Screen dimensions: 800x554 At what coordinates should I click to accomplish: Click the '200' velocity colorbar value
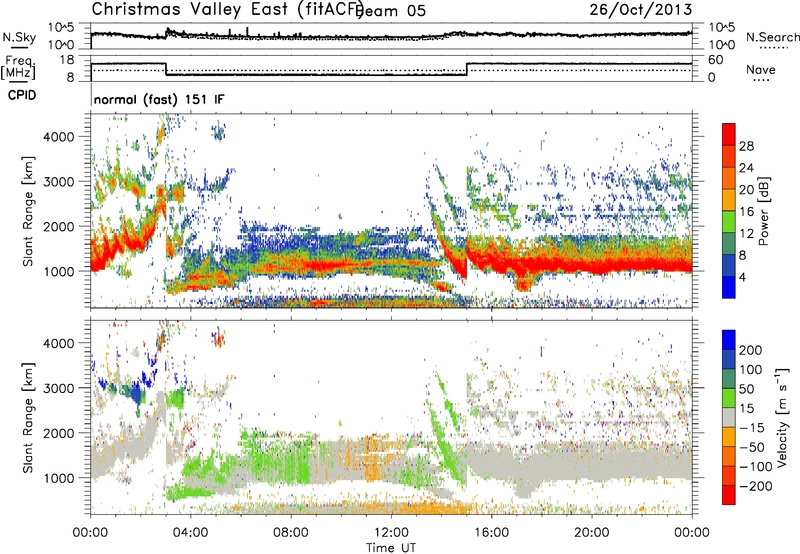pyautogui.click(x=751, y=350)
